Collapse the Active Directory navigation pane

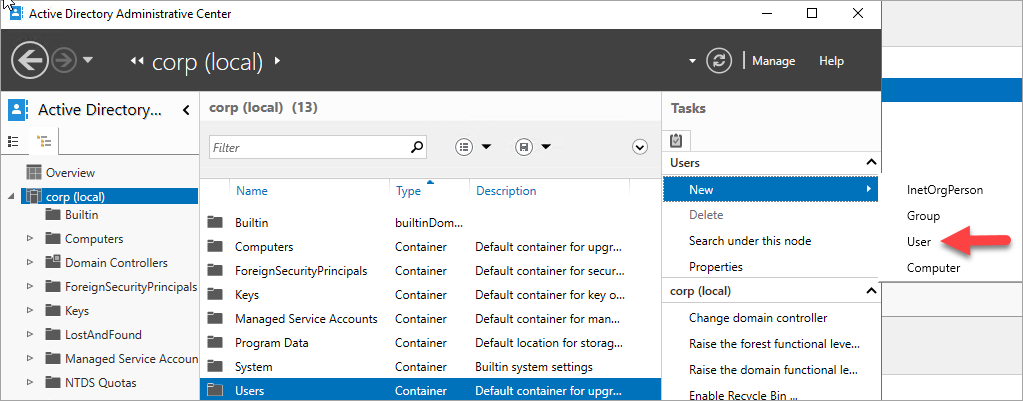click(186, 110)
